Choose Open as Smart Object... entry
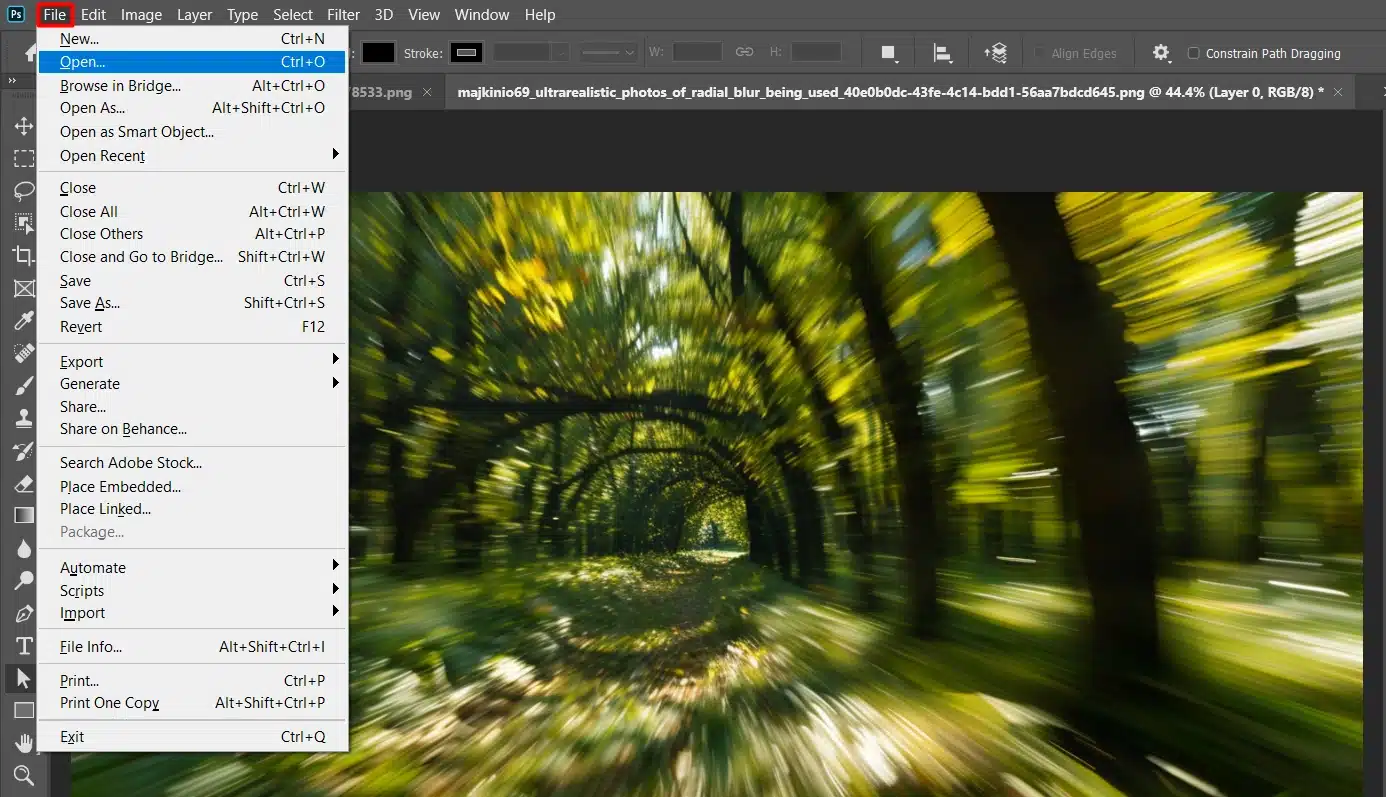This screenshot has width=1386, height=797. tap(192, 132)
